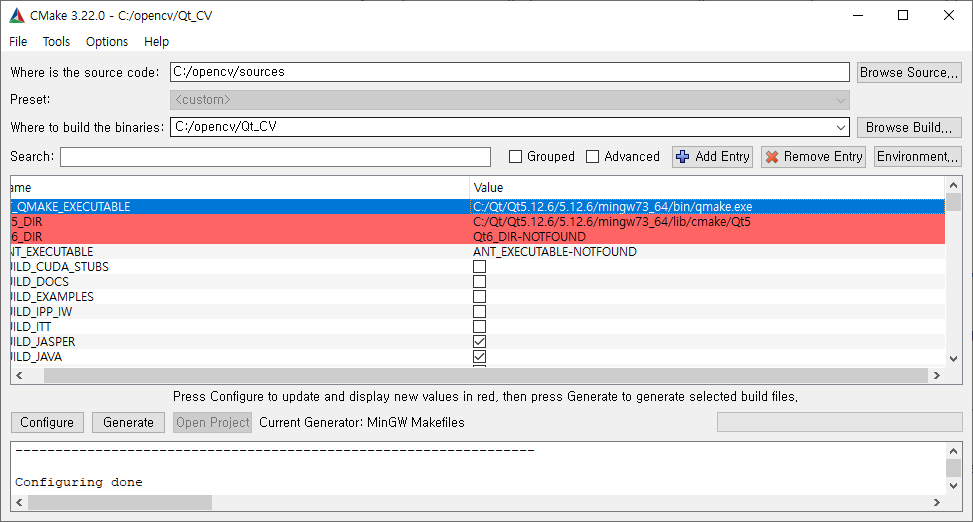This screenshot has height=522, width=973.
Task: Click the cache table horizontal scrollbar thumb
Action: coord(485,376)
